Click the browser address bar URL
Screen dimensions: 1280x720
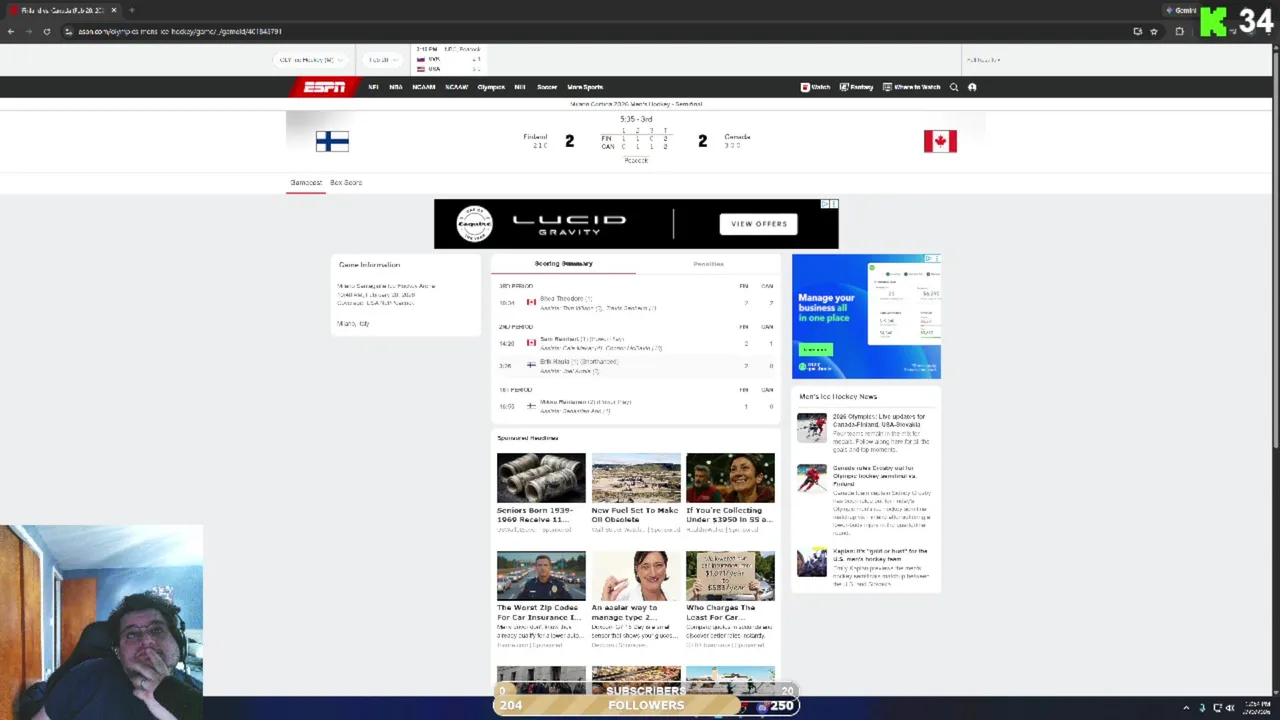pos(180,31)
